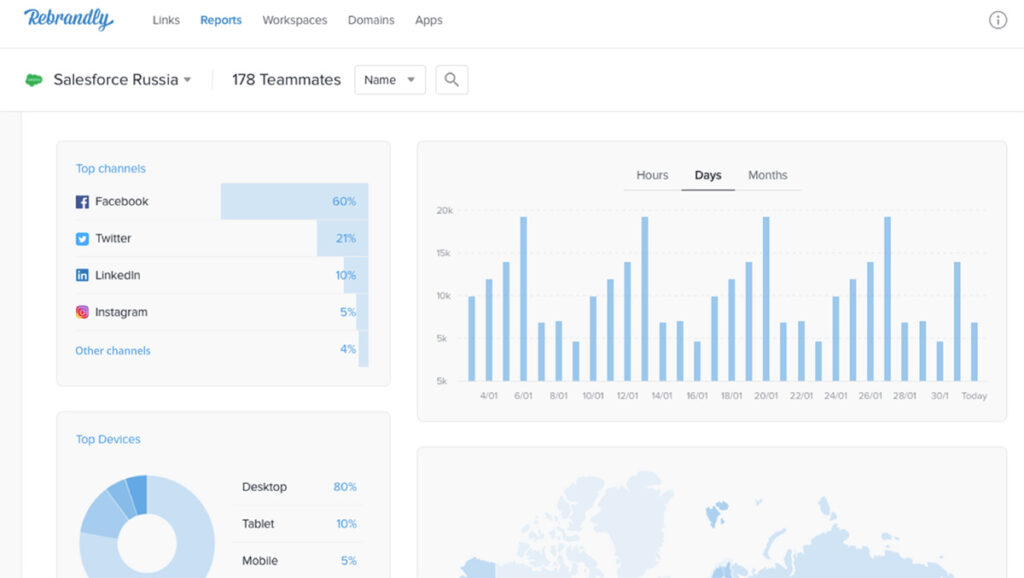The height and width of the screenshot is (578, 1024).
Task: Click the 20k y-axis label
Action: click(444, 210)
